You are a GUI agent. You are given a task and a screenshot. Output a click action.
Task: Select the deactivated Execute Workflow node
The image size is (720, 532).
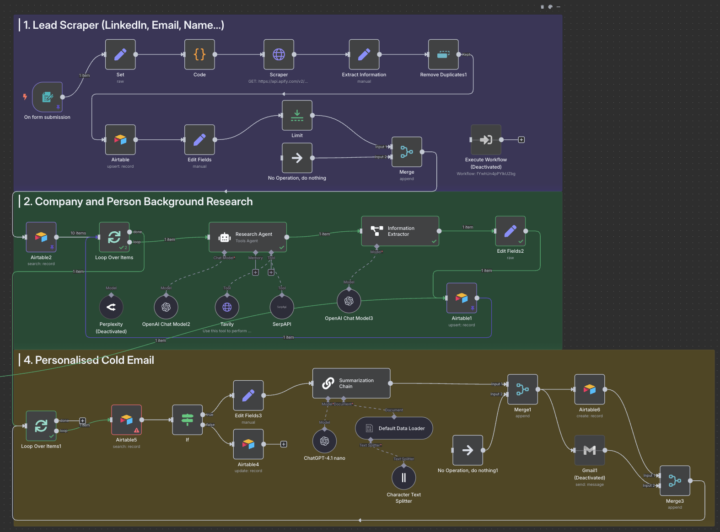(486, 140)
